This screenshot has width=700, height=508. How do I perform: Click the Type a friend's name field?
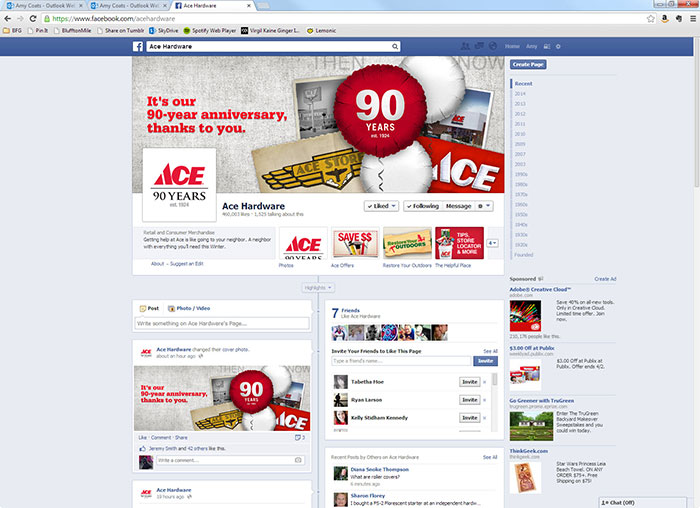click(401, 361)
